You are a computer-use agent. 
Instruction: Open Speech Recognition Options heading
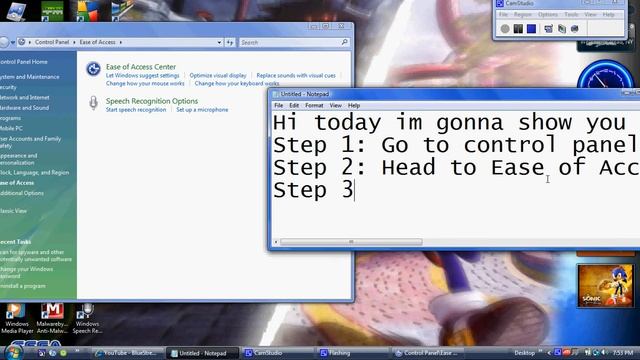(152, 101)
